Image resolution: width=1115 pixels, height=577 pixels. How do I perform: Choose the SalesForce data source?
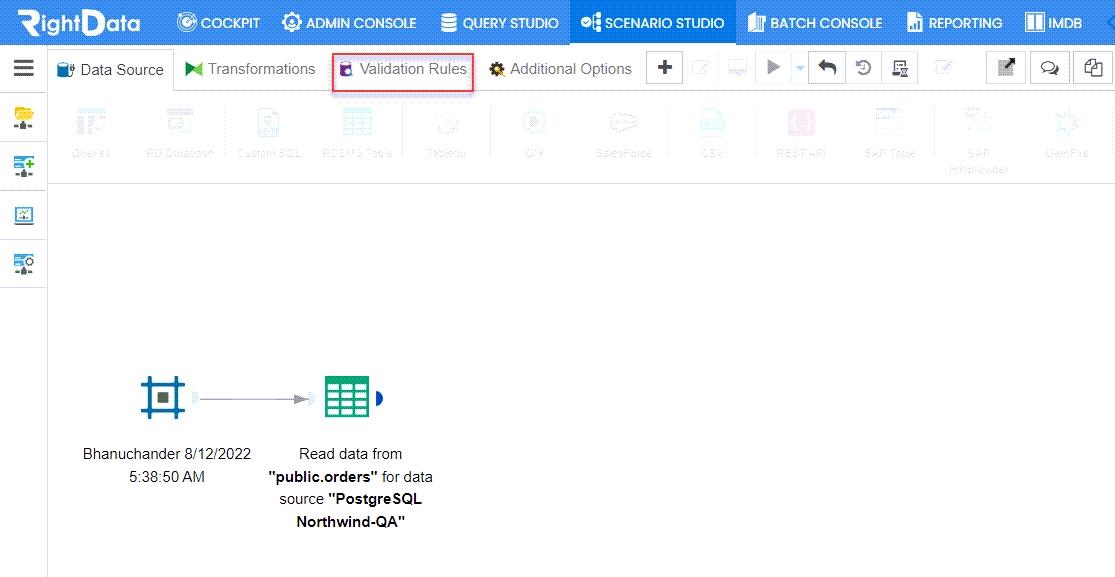coord(623,128)
